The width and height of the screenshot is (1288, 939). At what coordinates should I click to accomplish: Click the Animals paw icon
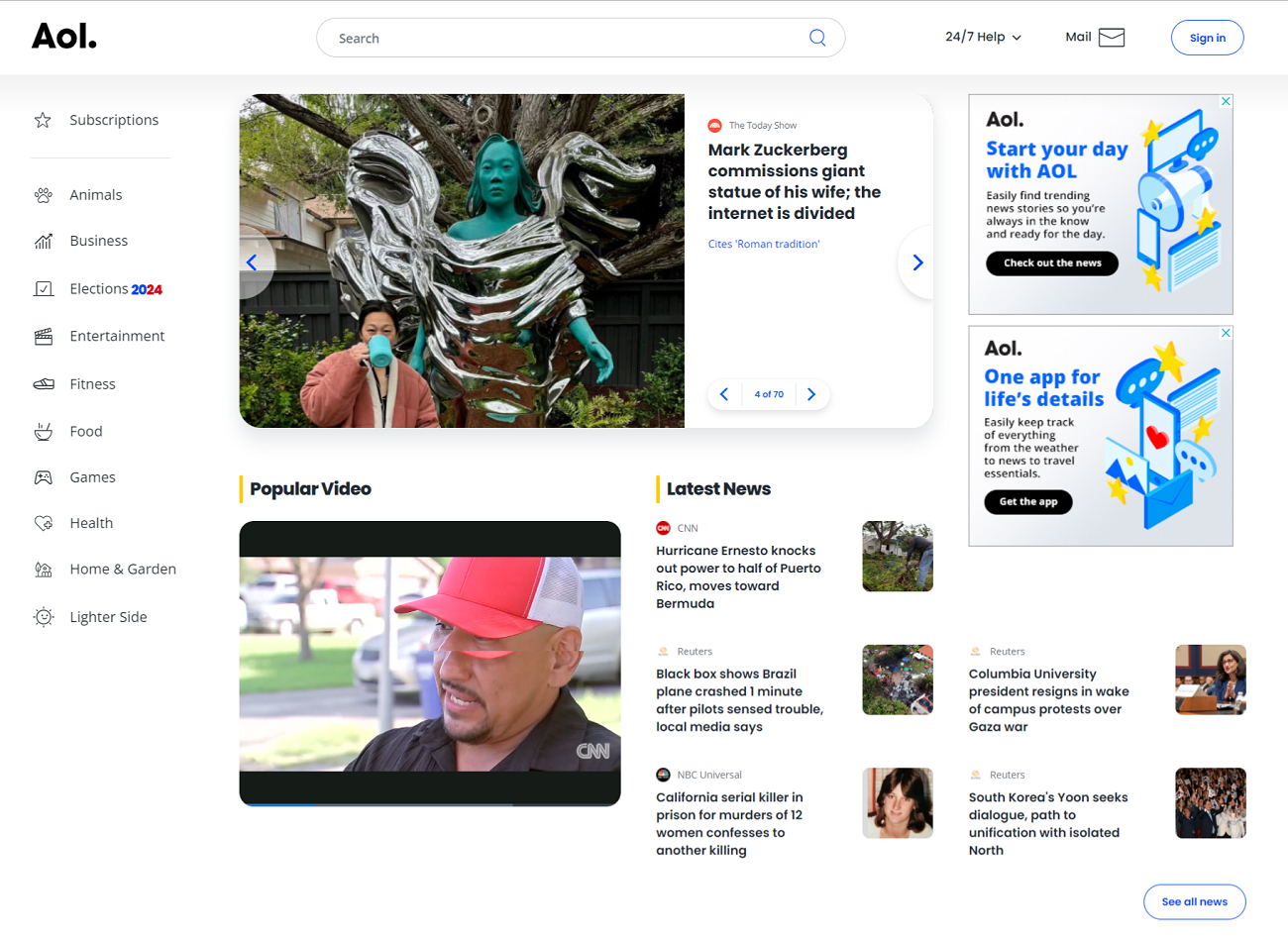tap(43, 195)
